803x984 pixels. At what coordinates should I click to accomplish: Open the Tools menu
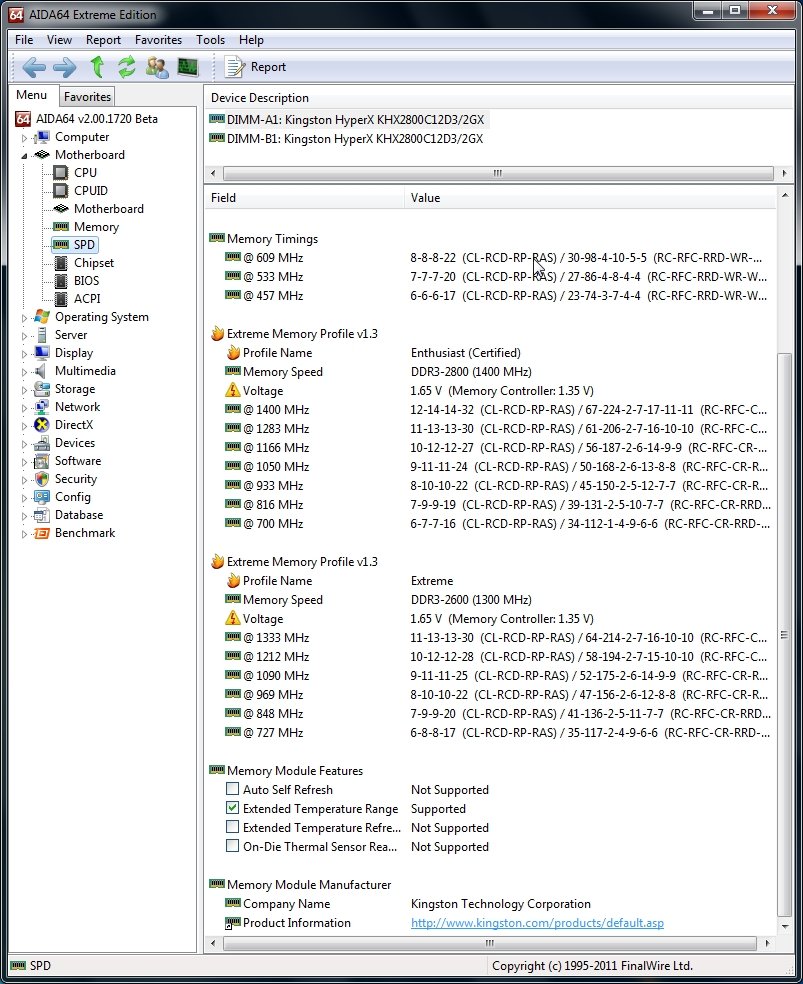point(210,40)
